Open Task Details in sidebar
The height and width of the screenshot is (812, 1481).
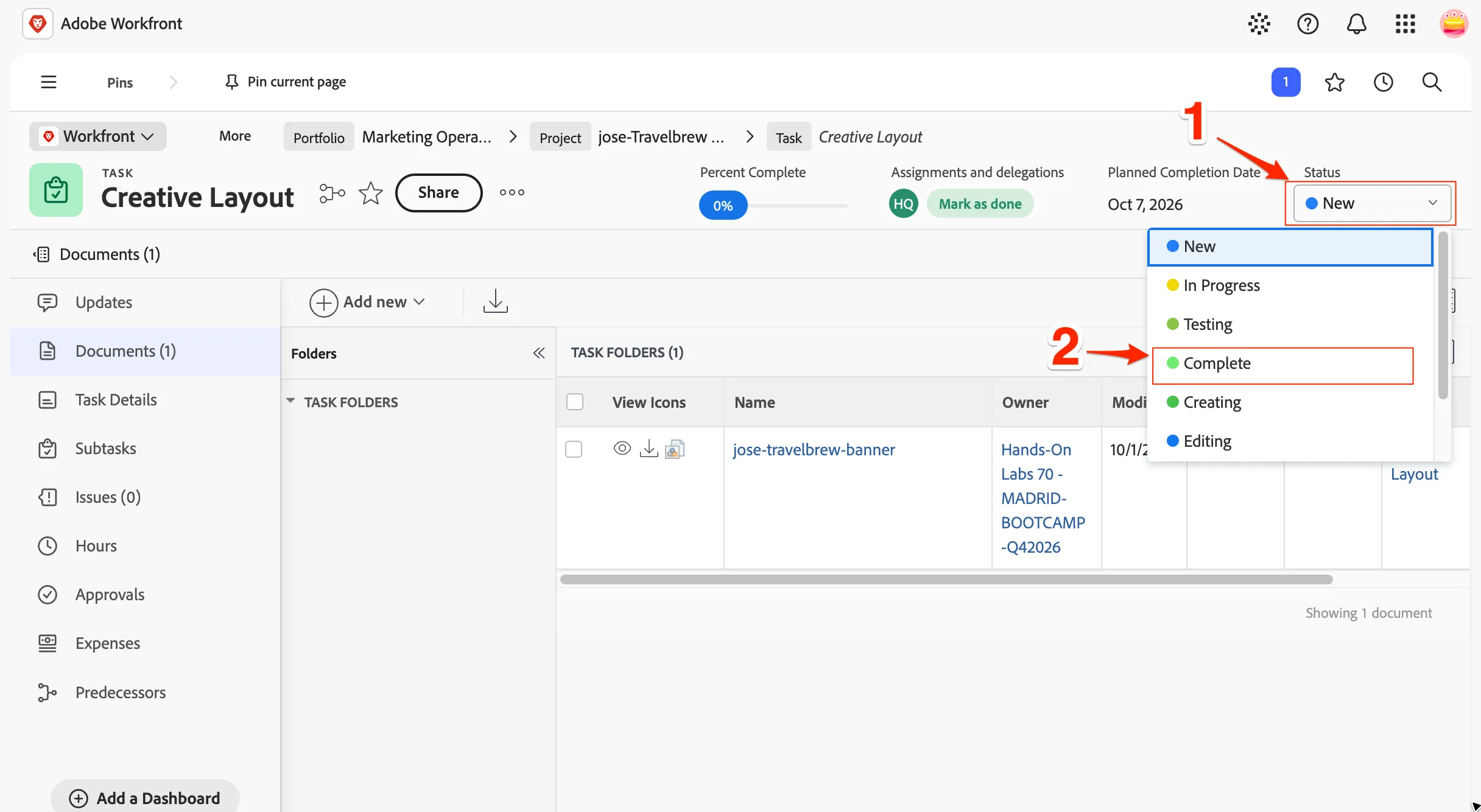coord(145,400)
